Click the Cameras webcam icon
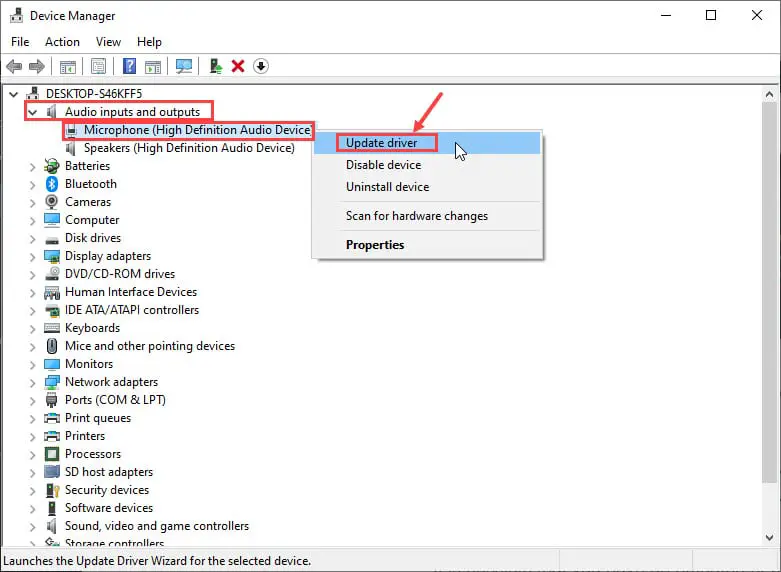The height and width of the screenshot is (572, 781). 52,202
